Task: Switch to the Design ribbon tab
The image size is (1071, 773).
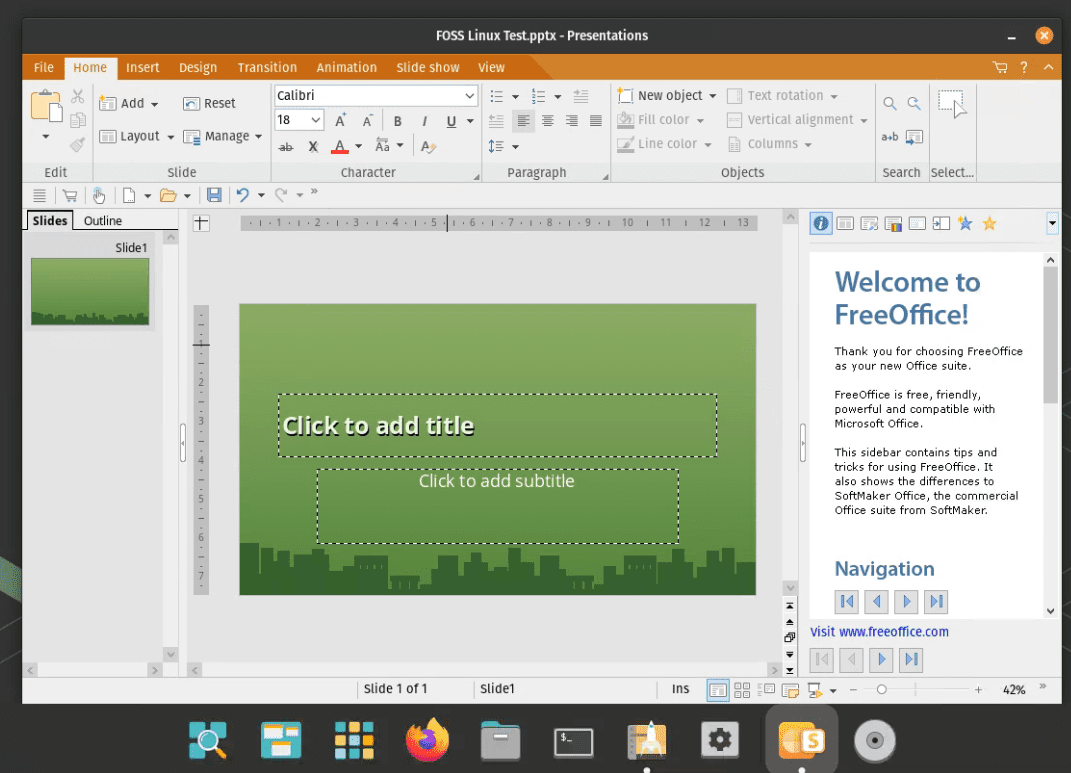Action: 198,67
